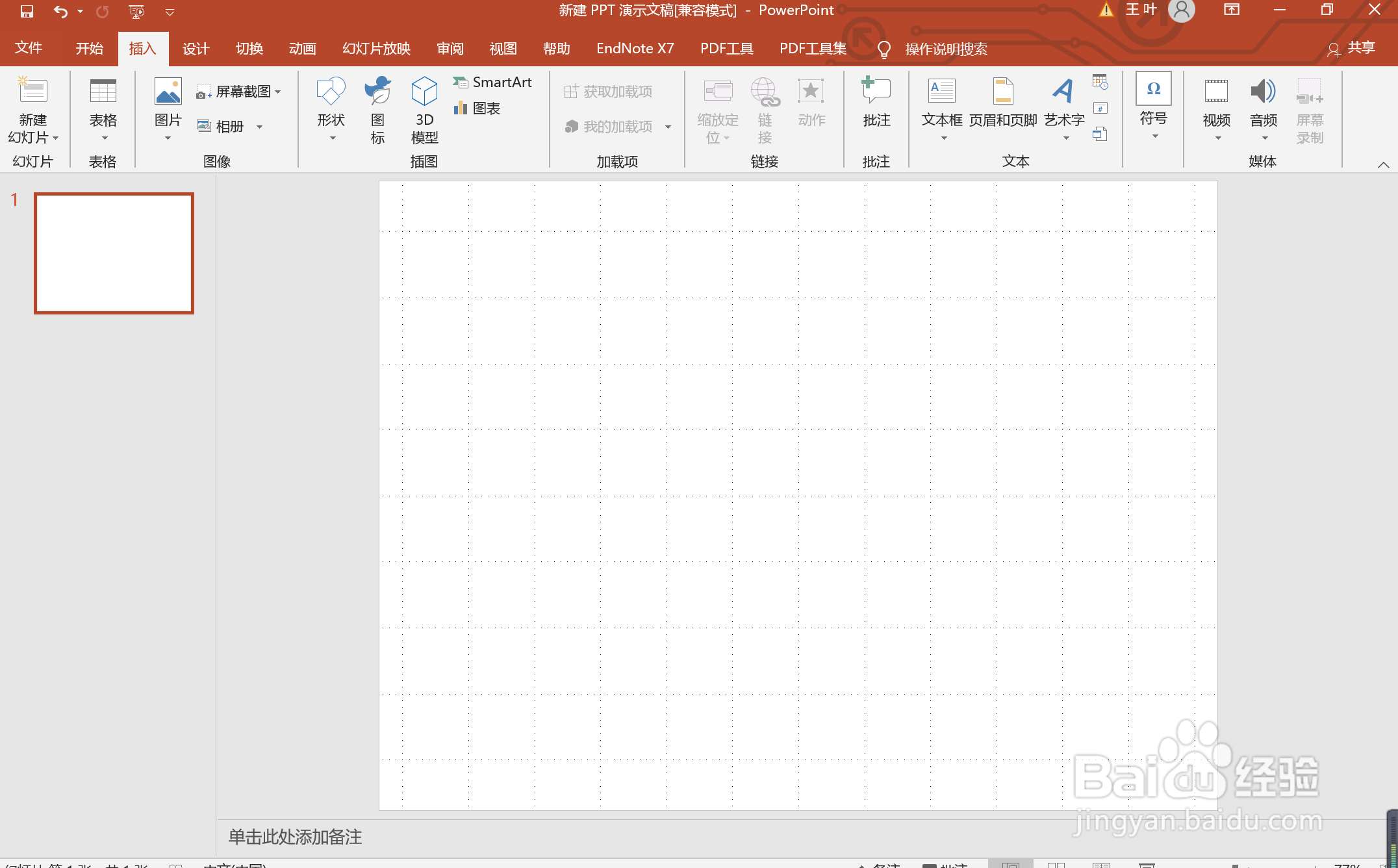Select slide 1 thumbnail
This screenshot has height=868, width=1398.
coord(114,253)
